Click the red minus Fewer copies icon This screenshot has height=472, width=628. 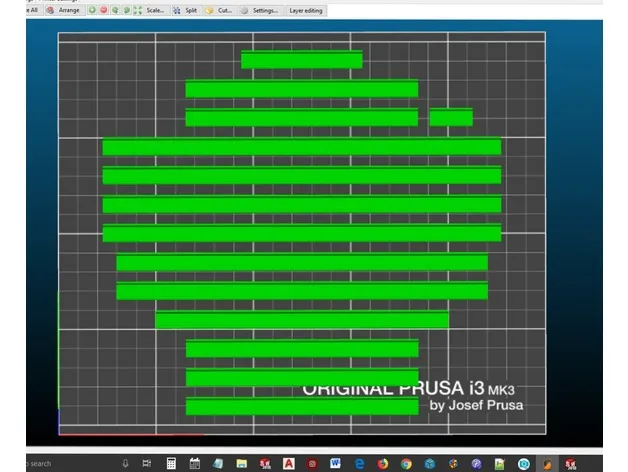tap(104, 10)
